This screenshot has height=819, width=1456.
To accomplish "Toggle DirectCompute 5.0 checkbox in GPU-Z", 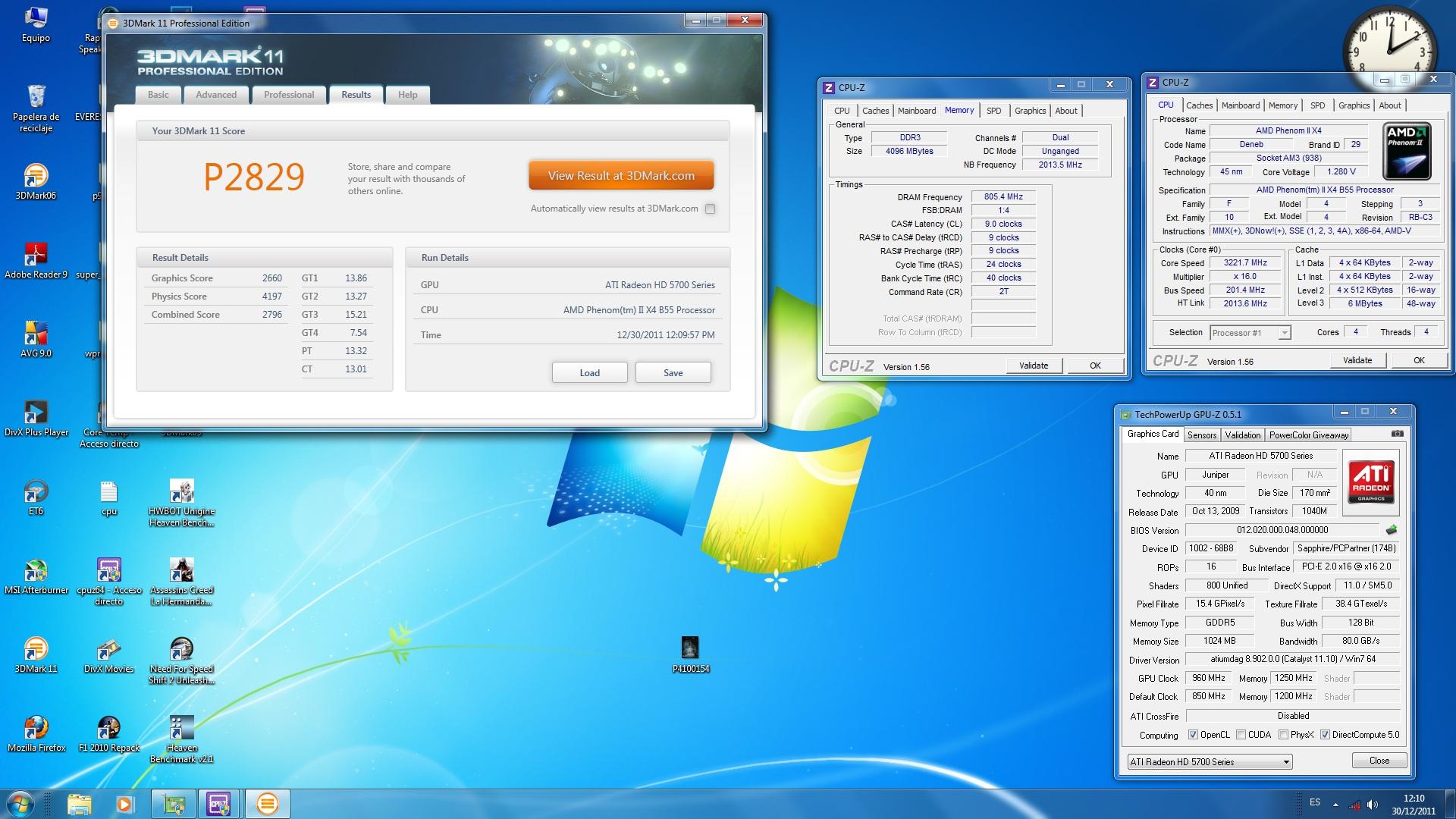I will pyautogui.click(x=1325, y=734).
